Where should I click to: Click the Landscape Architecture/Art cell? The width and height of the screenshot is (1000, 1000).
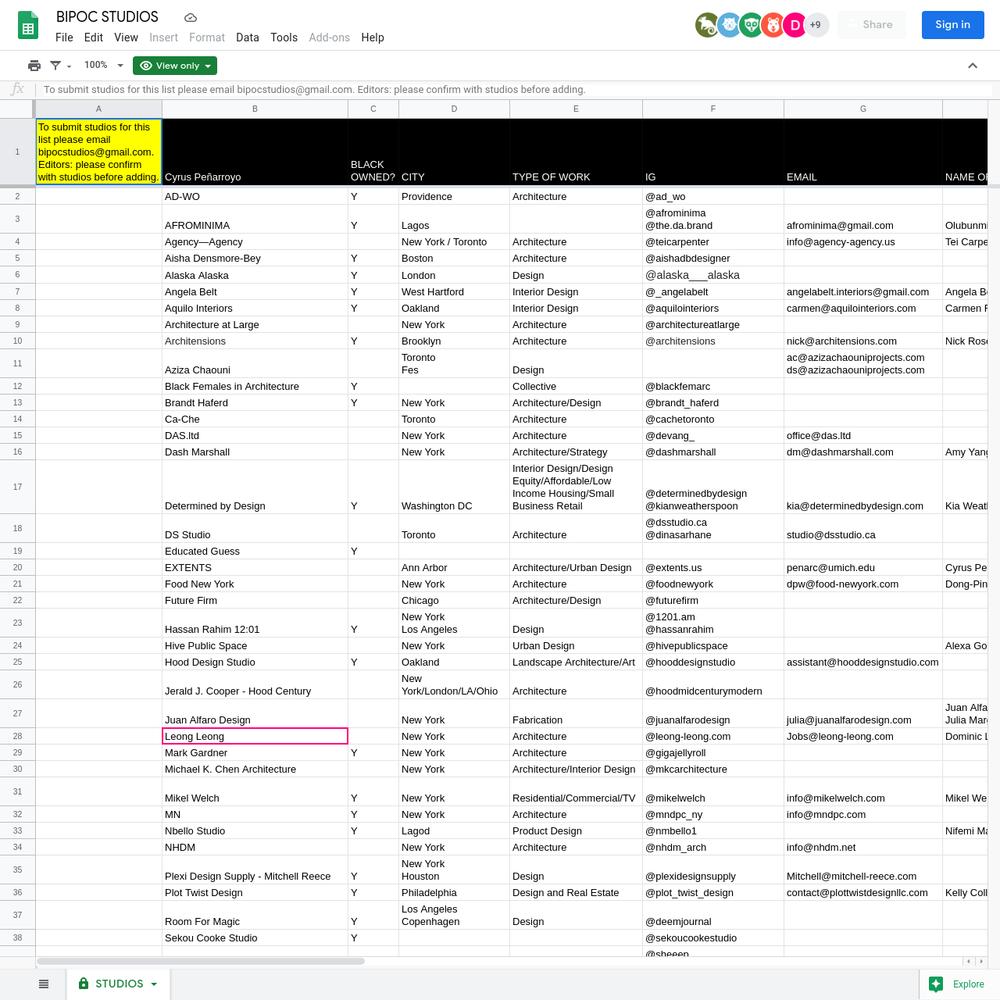click(576, 663)
